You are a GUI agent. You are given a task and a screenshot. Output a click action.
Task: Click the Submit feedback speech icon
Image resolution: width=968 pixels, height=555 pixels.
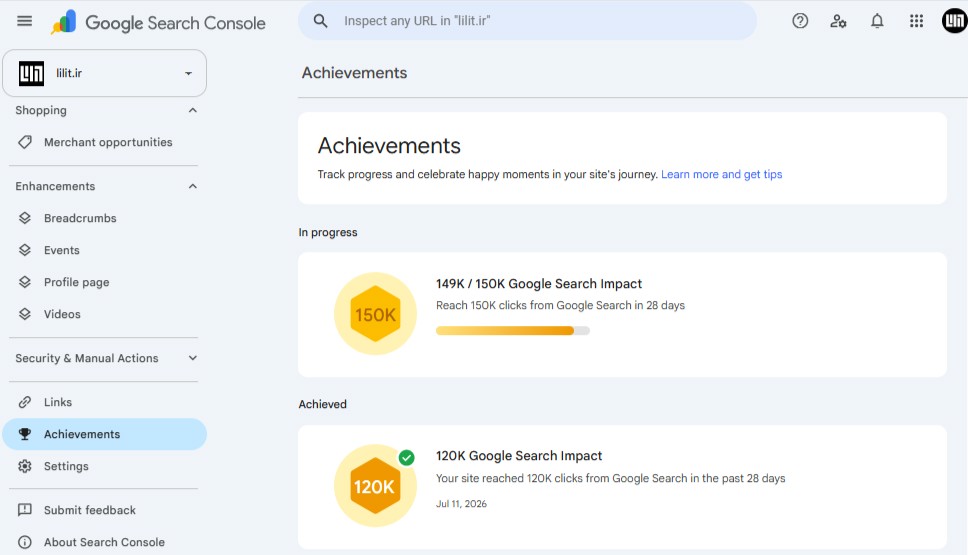tap(25, 510)
